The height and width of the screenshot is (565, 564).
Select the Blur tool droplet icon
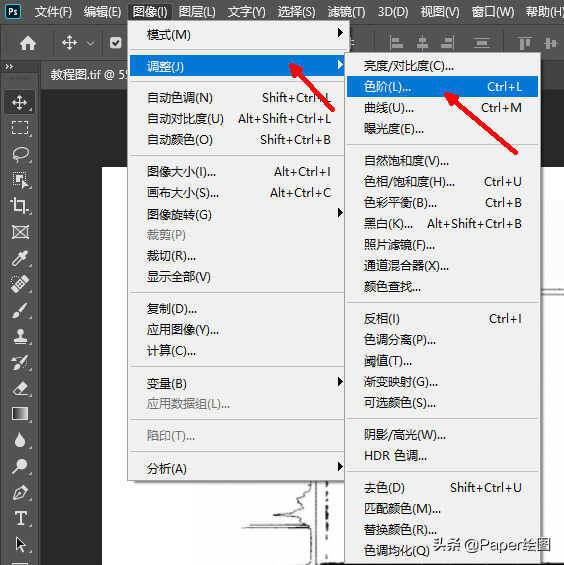pyautogui.click(x=20, y=440)
